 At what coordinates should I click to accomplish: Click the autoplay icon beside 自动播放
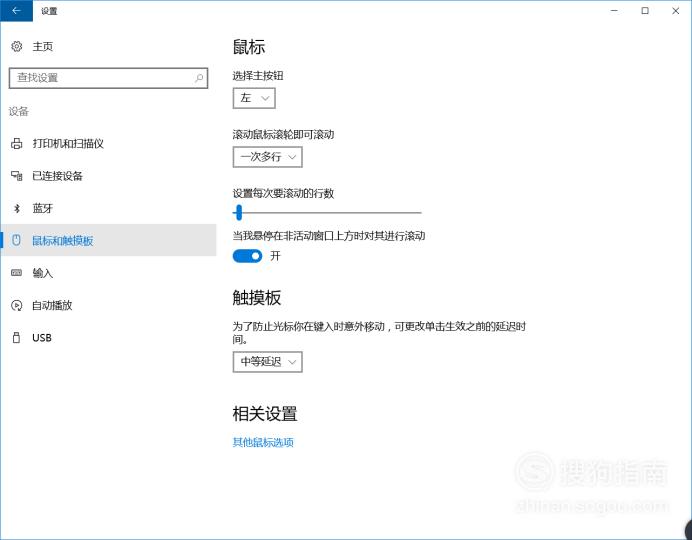(16, 305)
